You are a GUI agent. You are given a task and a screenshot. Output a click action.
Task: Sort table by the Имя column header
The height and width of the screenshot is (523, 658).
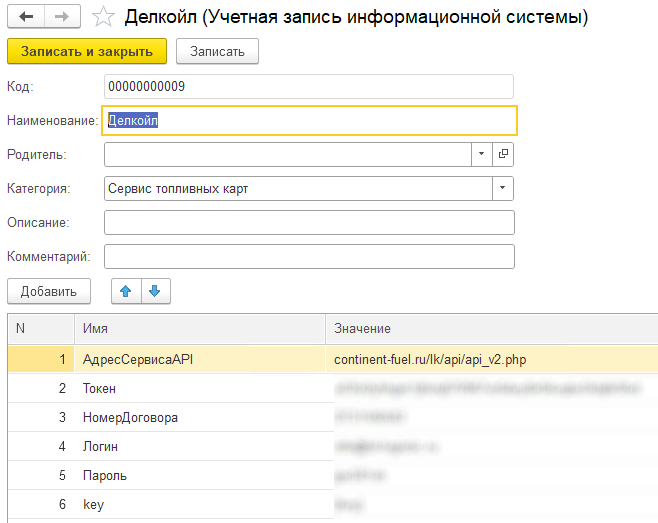pos(198,328)
